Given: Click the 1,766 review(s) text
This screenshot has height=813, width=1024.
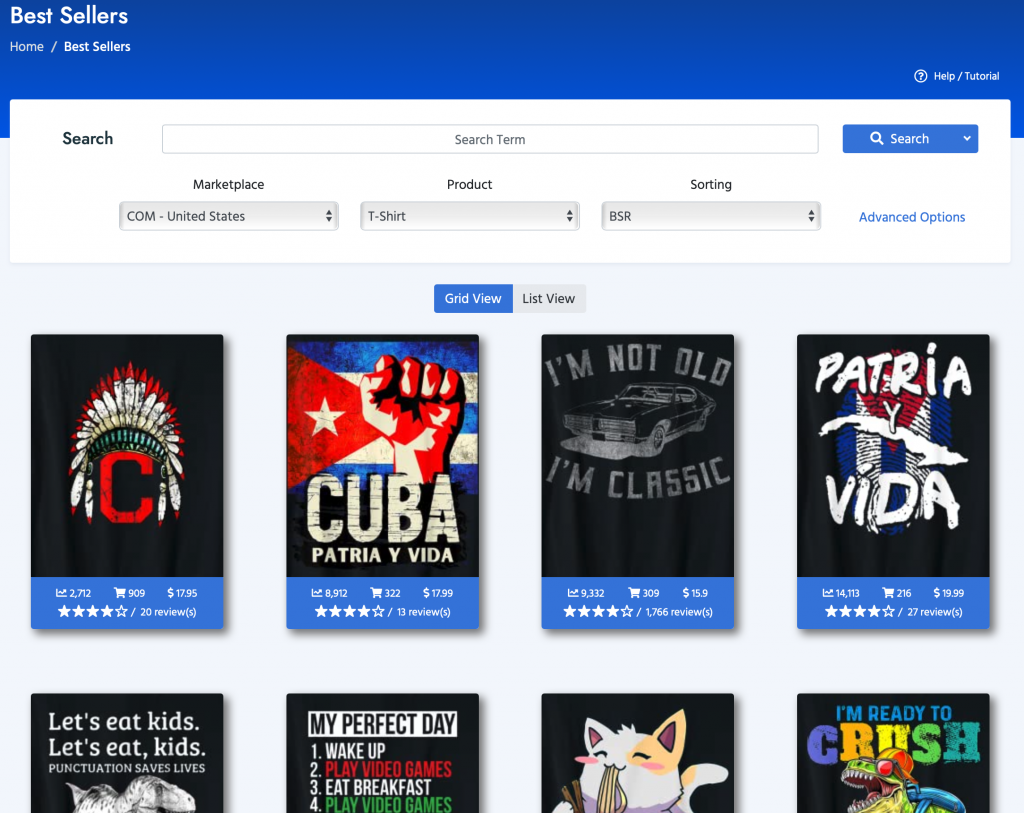Looking at the screenshot, I should point(679,612).
